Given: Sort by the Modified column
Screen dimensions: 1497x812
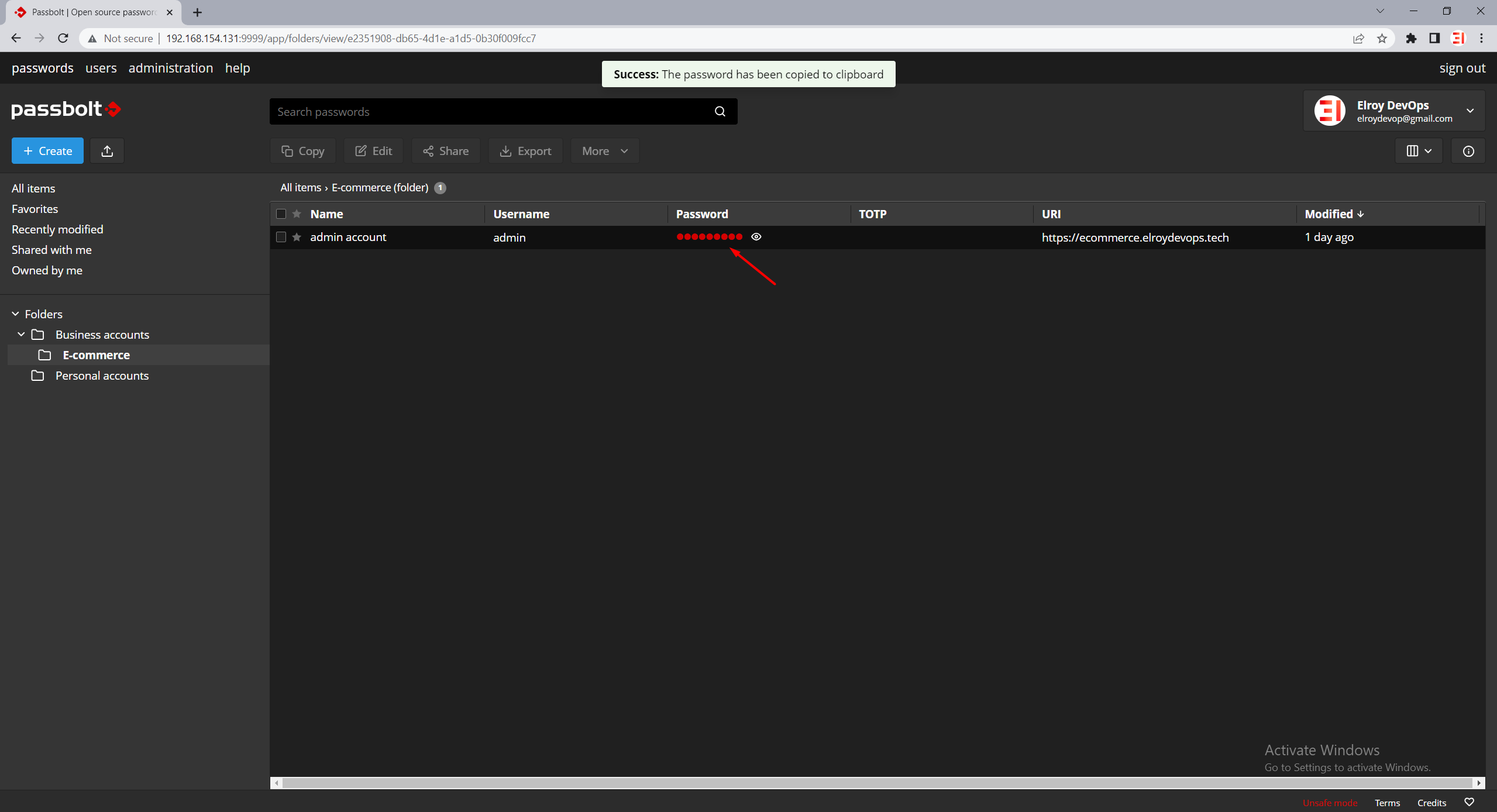Looking at the screenshot, I should (1334, 214).
